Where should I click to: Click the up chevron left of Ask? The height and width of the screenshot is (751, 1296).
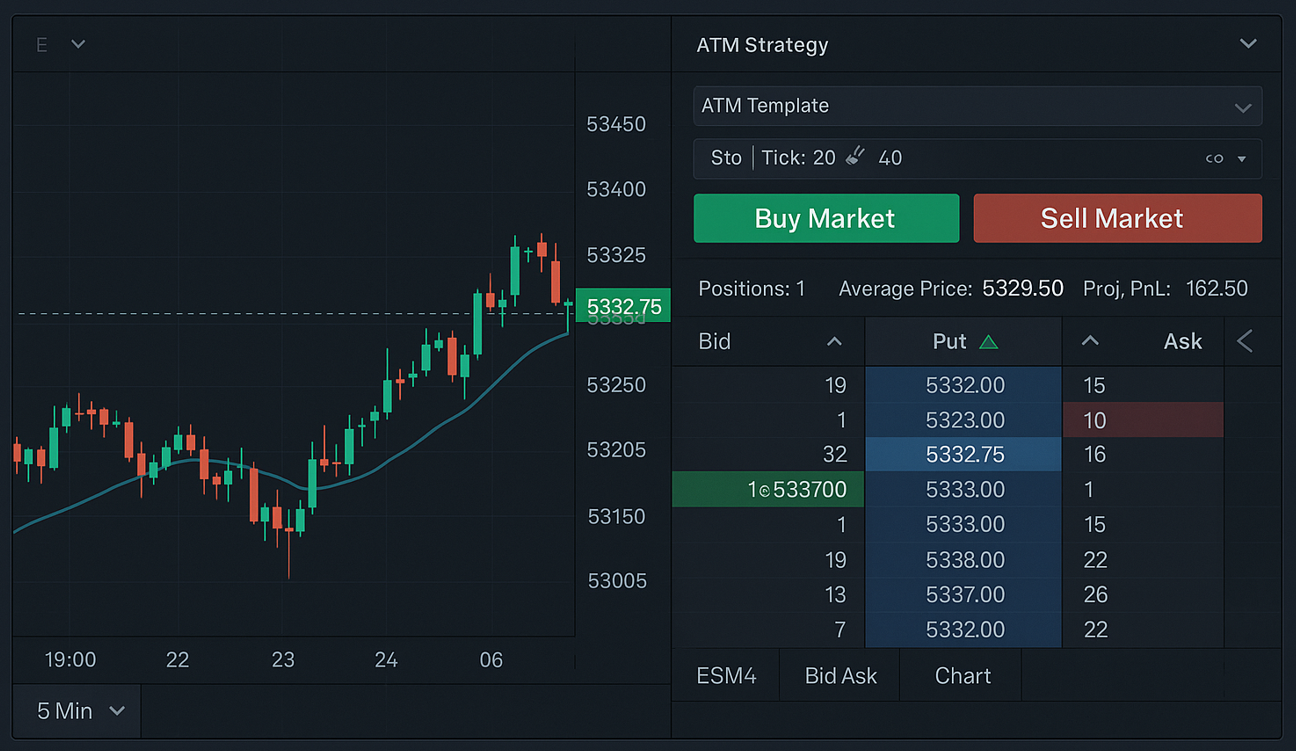coord(1090,341)
